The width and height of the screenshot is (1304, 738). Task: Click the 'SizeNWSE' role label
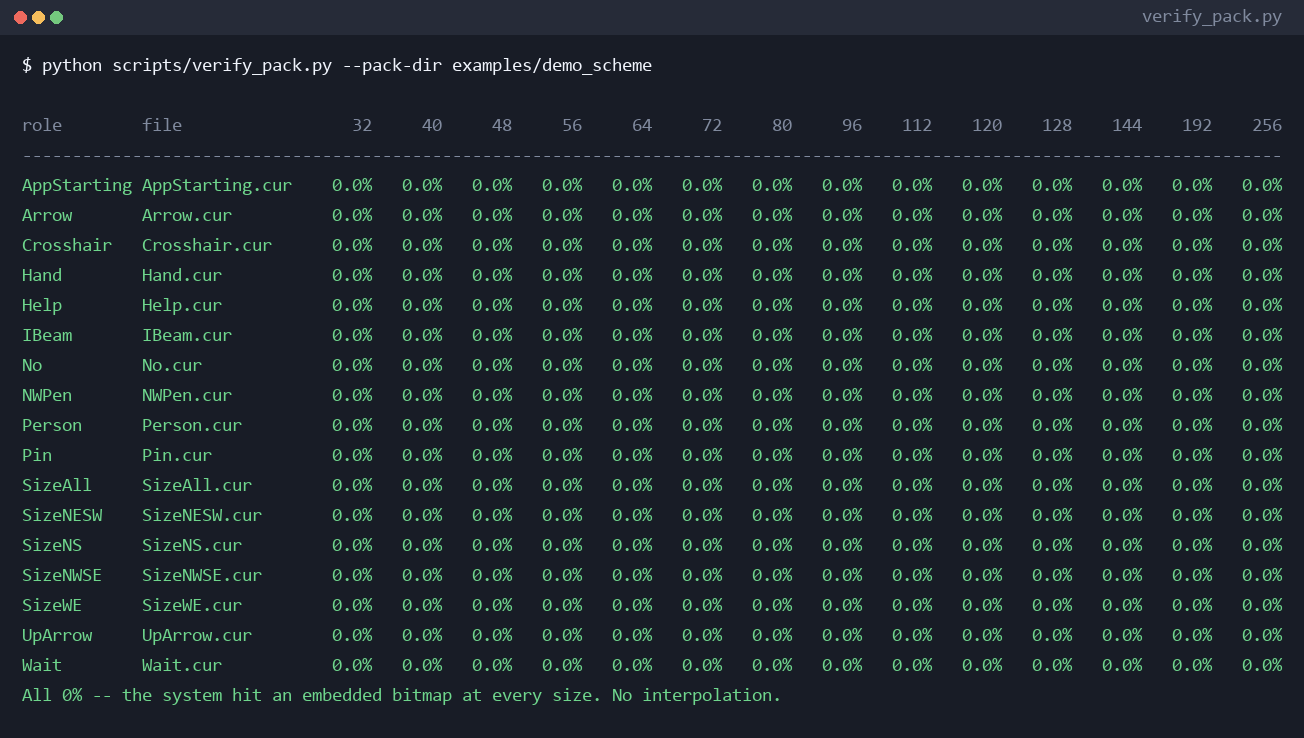pos(62,575)
